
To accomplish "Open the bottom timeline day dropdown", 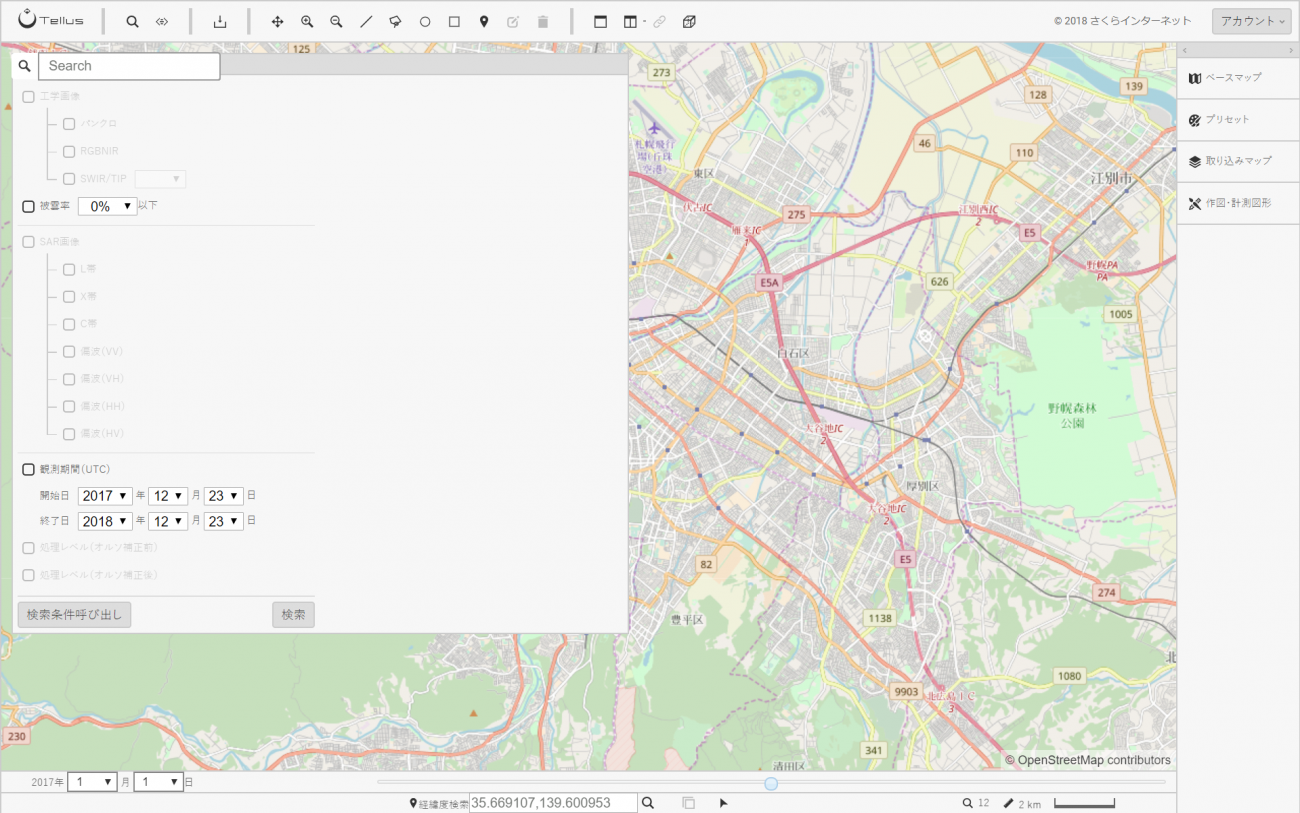I will tap(158, 782).
